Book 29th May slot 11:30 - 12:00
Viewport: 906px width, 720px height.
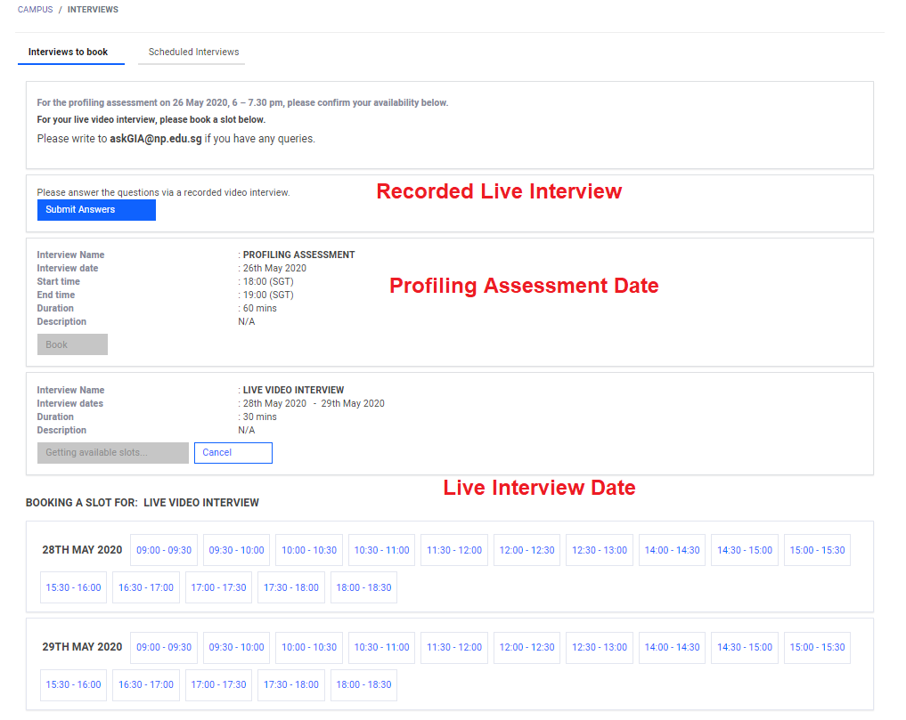point(454,647)
